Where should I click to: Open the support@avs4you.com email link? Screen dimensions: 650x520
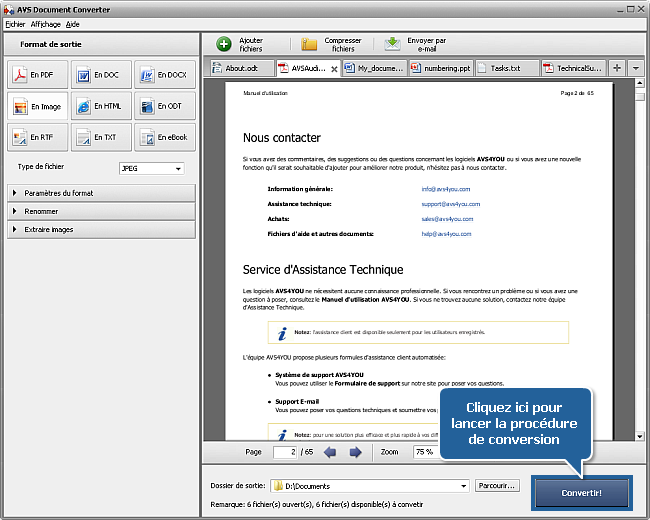click(x=451, y=204)
